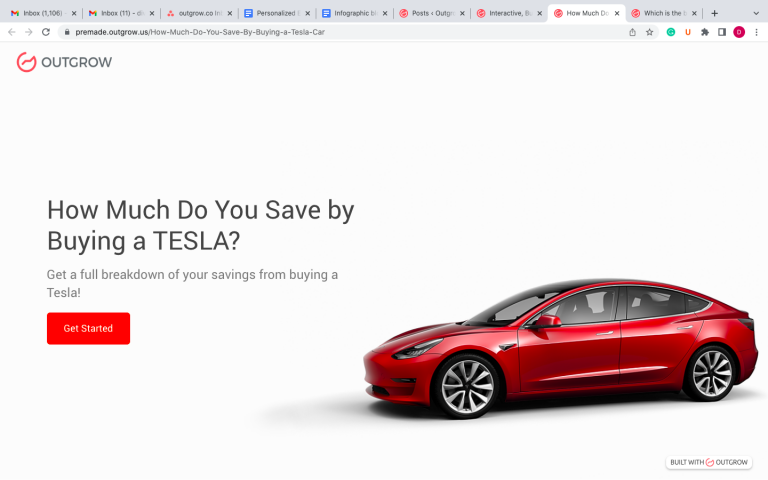
Task: Switch to Infographic Google Docs tab
Action: [350, 13]
